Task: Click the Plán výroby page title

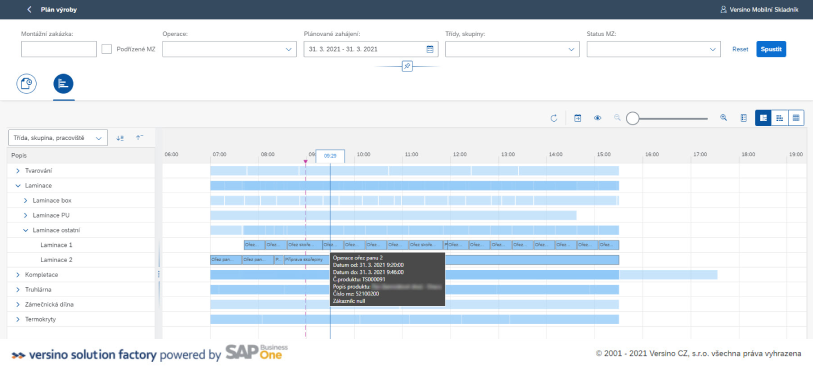Action: (60, 9)
